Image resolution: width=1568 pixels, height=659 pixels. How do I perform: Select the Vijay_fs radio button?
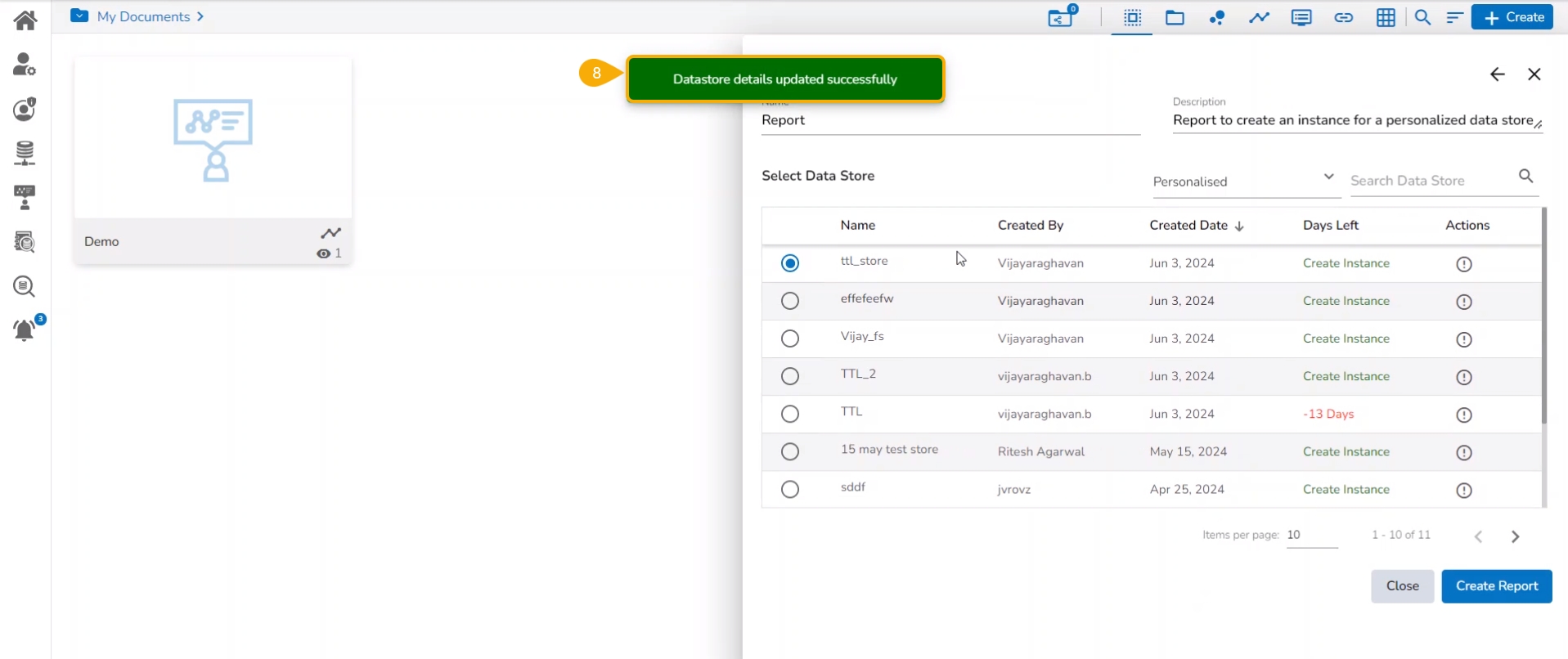point(789,338)
